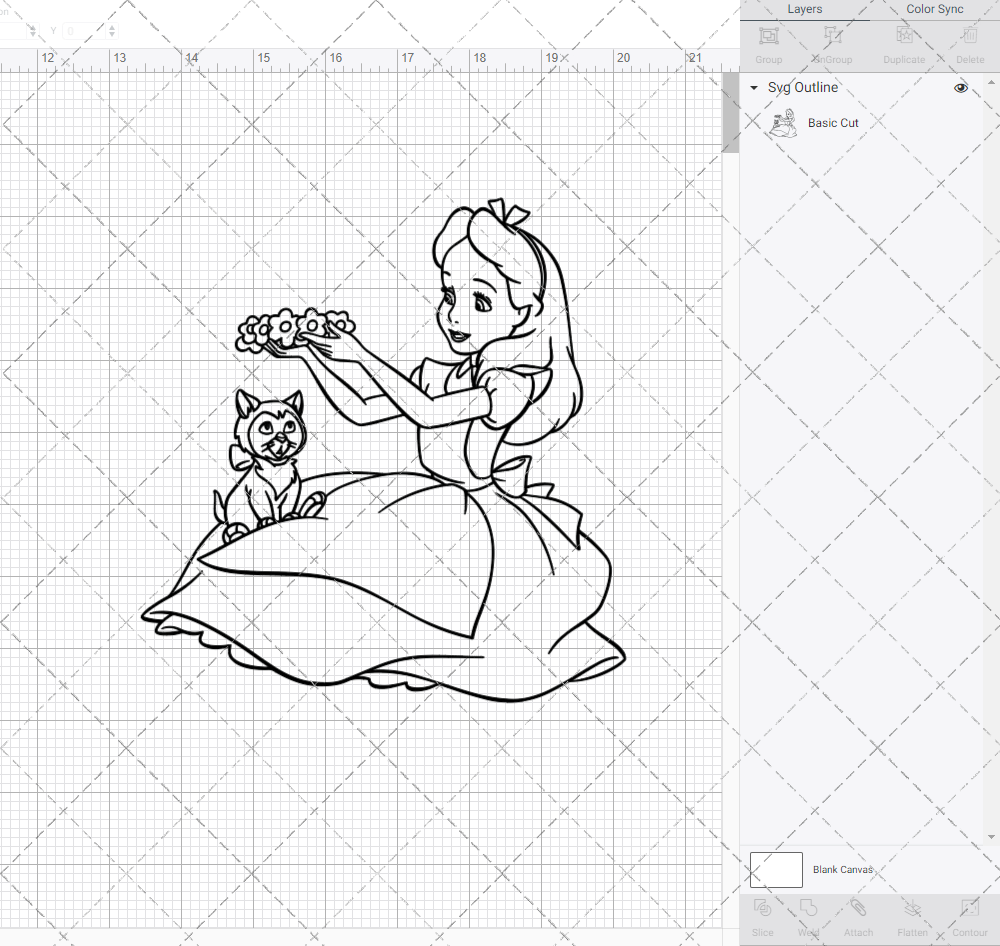Select the Basic Cut layer
1000x946 pixels.
pos(833,122)
